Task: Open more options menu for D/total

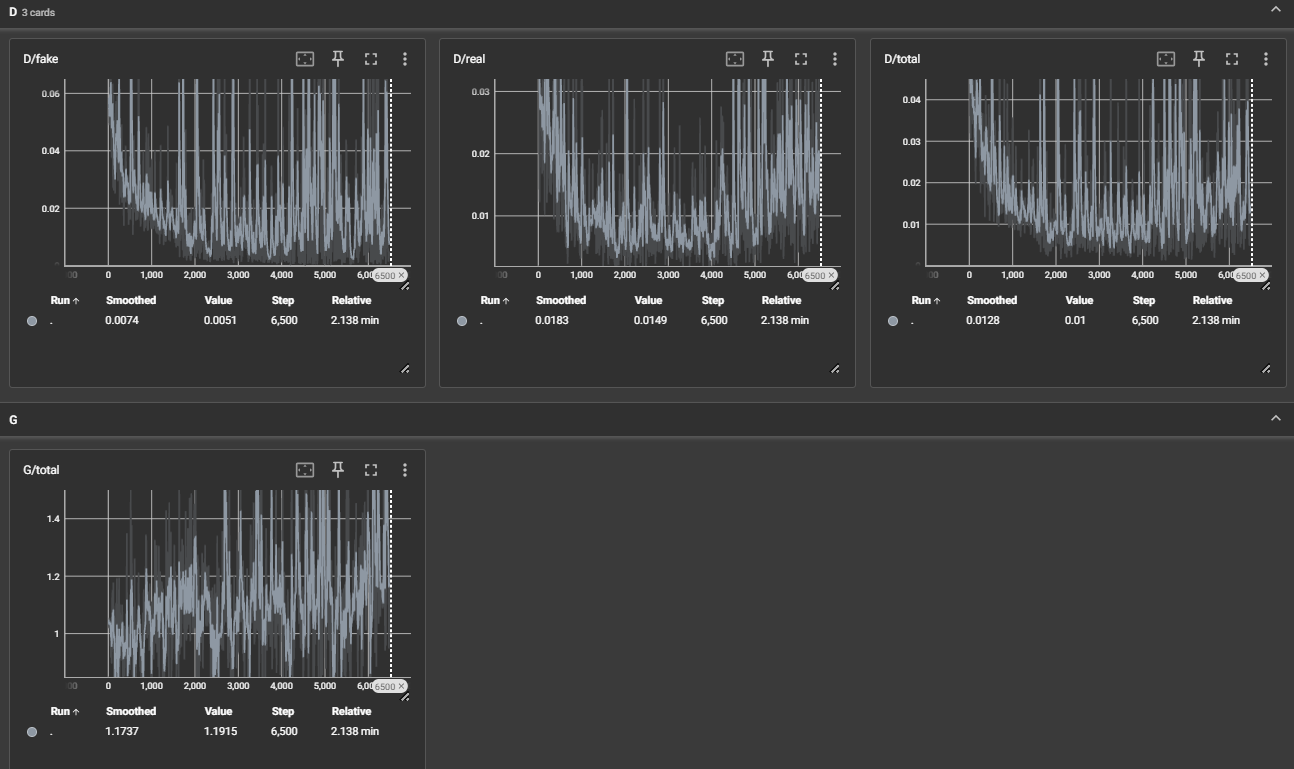Action: pos(1265,59)
